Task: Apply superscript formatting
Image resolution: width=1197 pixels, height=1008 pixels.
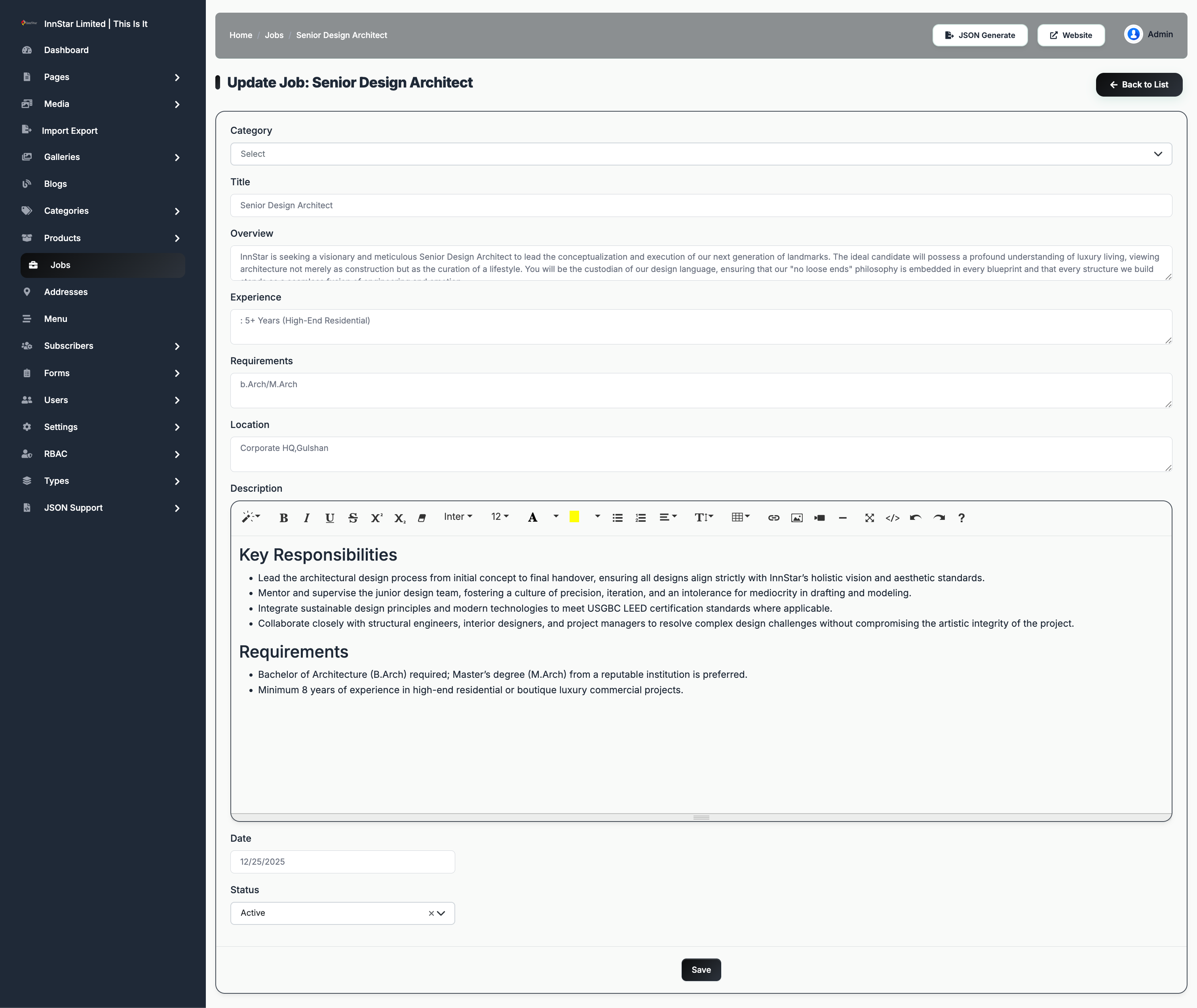Action: [376, 518]
